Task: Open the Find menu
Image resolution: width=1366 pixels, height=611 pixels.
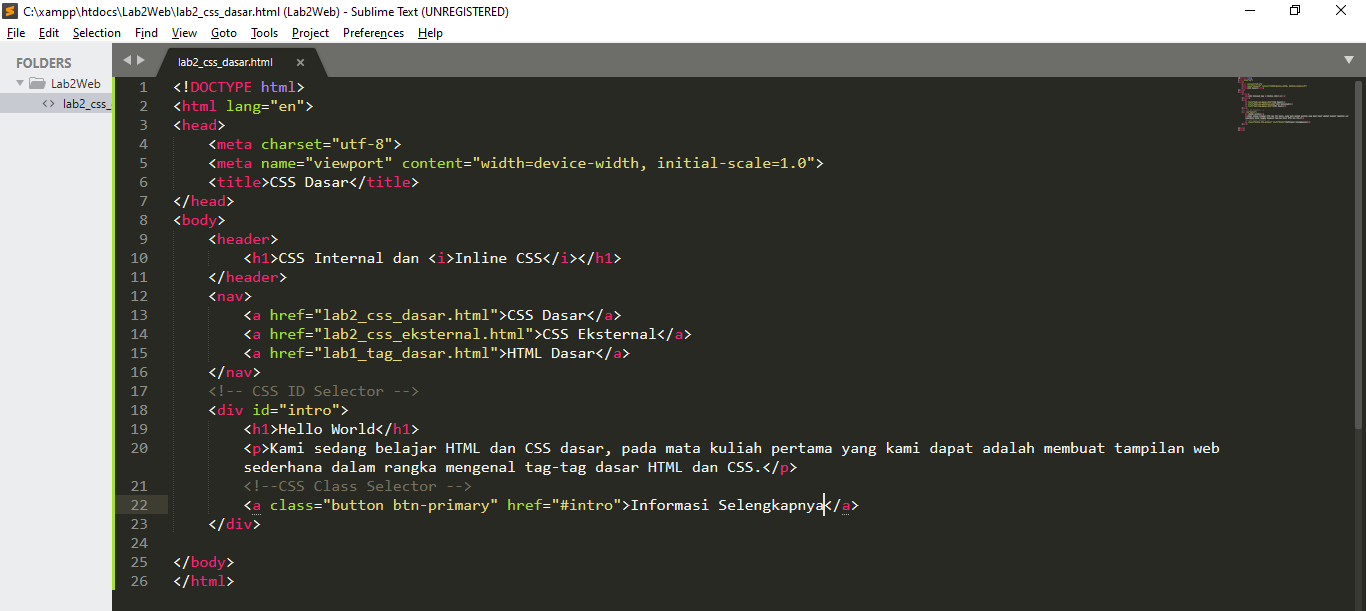Action: coord(146,33)
